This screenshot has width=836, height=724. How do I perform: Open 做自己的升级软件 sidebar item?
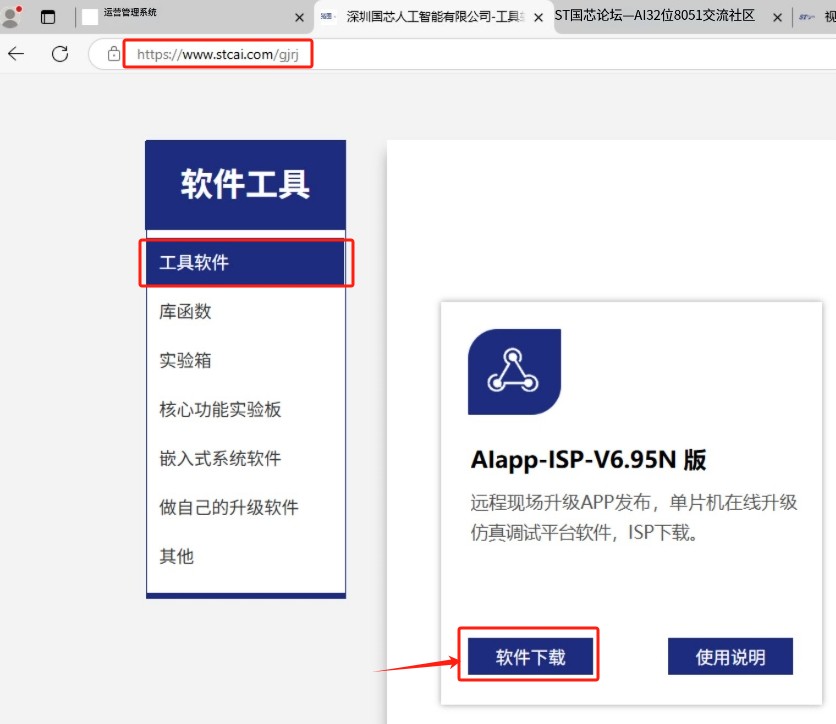(229, 507)
